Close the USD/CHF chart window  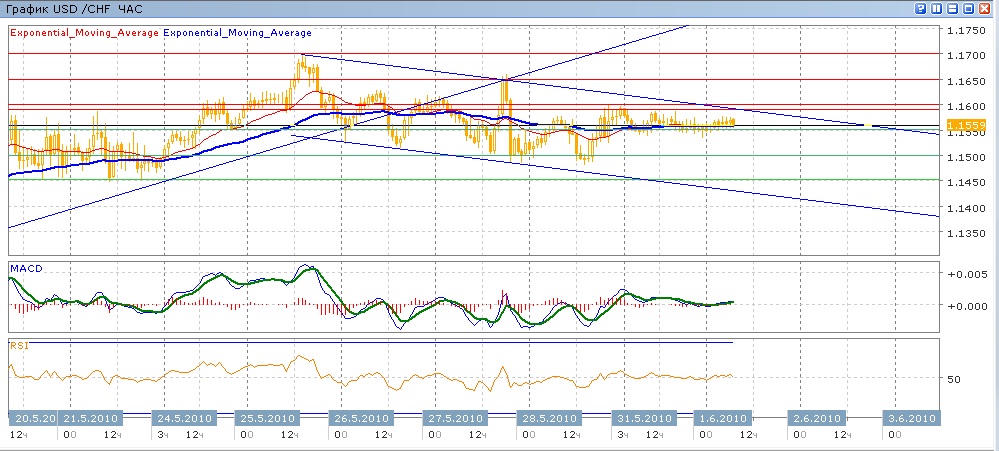(x=985, y=8)
